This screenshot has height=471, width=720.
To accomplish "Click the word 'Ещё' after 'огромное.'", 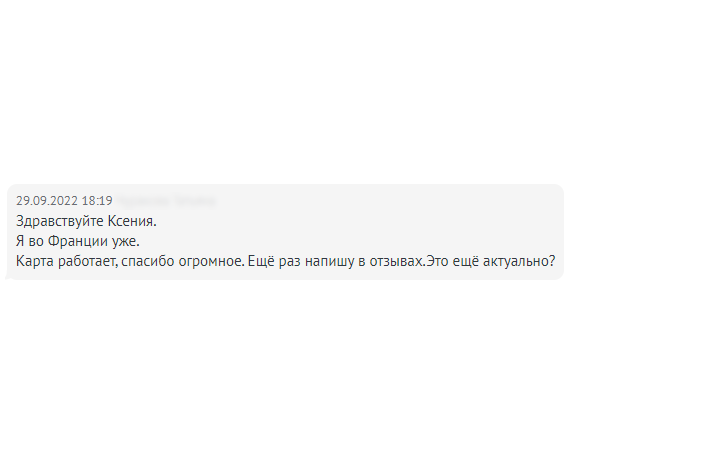I will 261,261.
